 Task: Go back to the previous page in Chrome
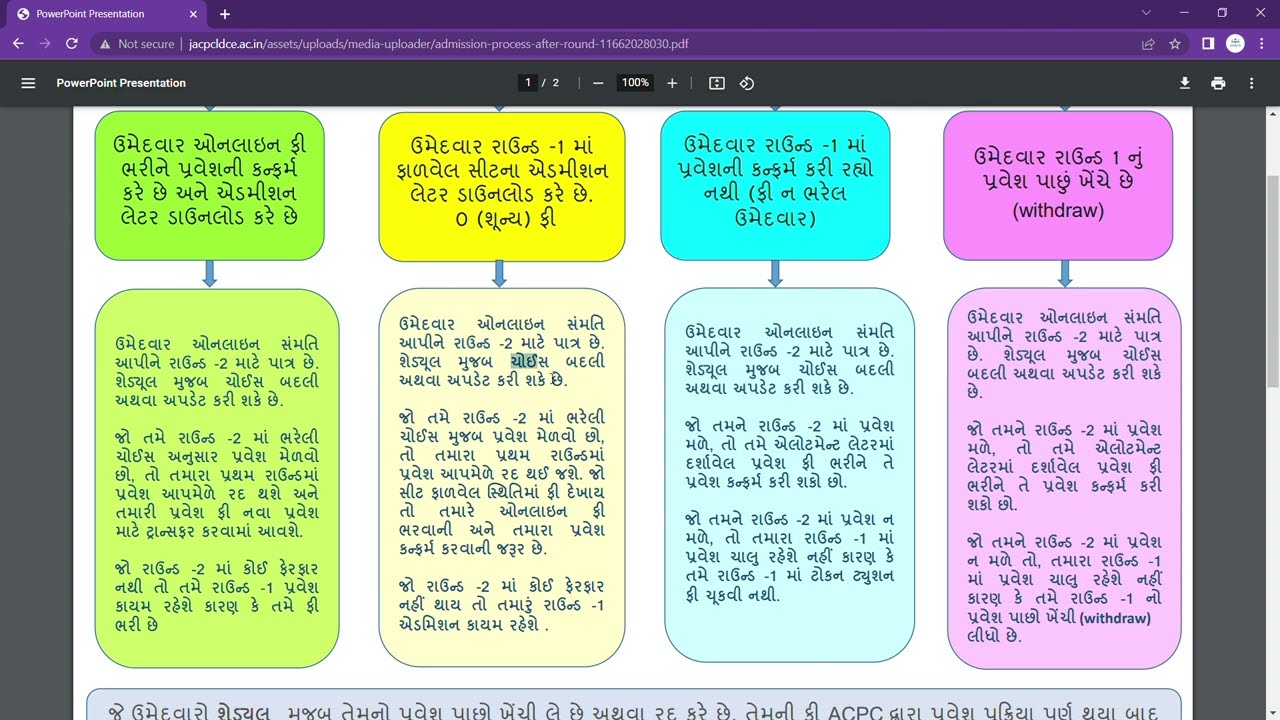coord(18,44)
